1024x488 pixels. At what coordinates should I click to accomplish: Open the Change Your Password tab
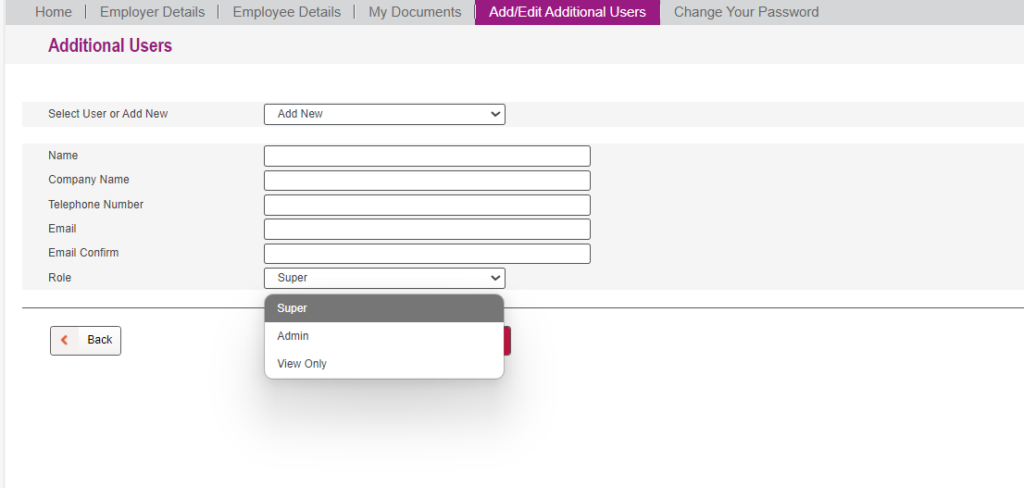click(746, 12)
